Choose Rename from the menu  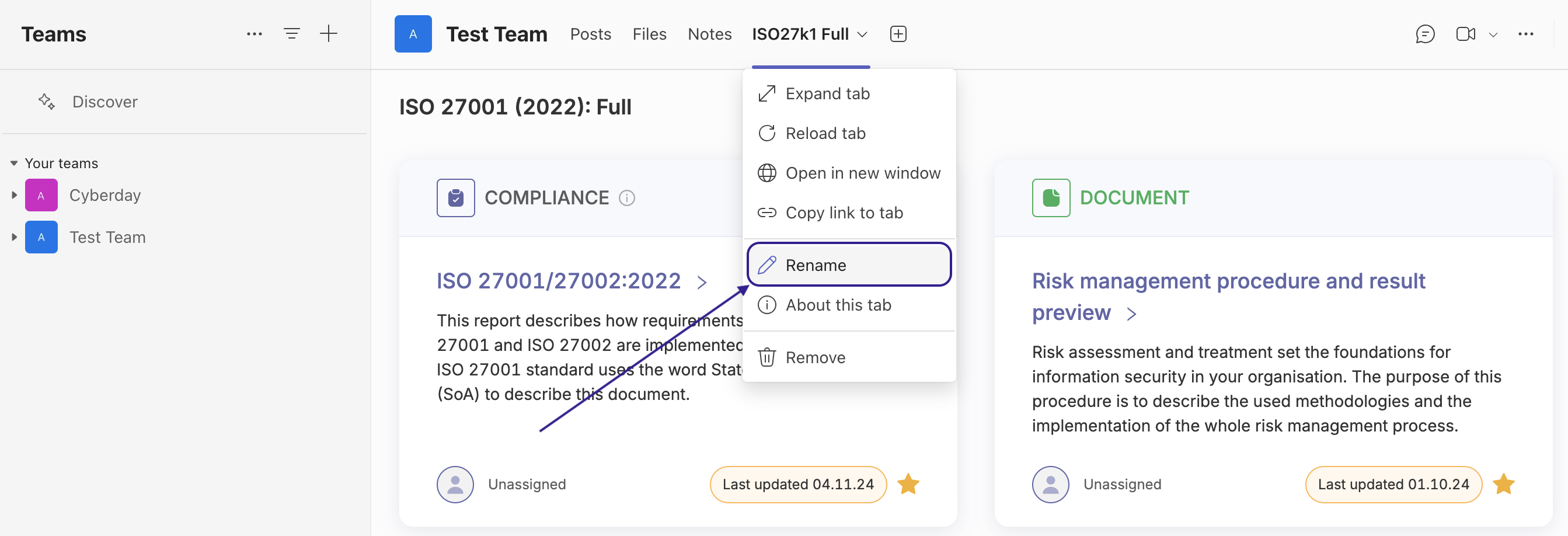point(849,265)
